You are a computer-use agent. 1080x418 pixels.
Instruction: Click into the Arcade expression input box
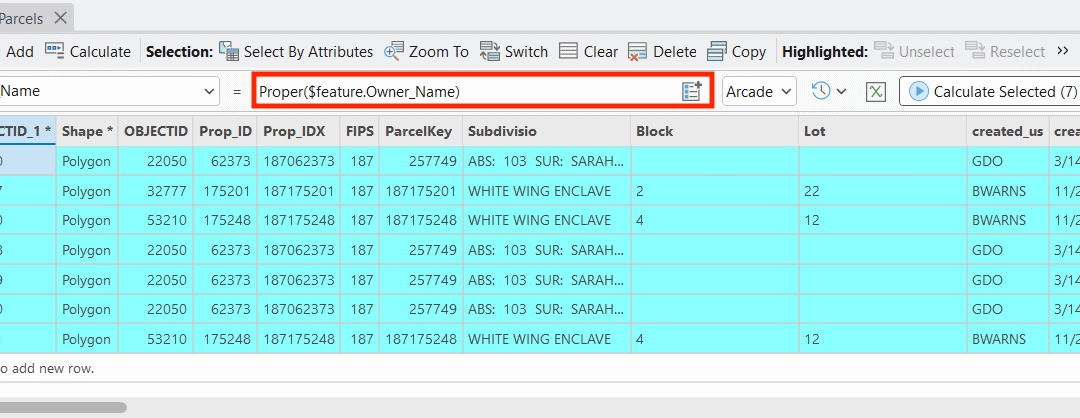coord(468,91)
